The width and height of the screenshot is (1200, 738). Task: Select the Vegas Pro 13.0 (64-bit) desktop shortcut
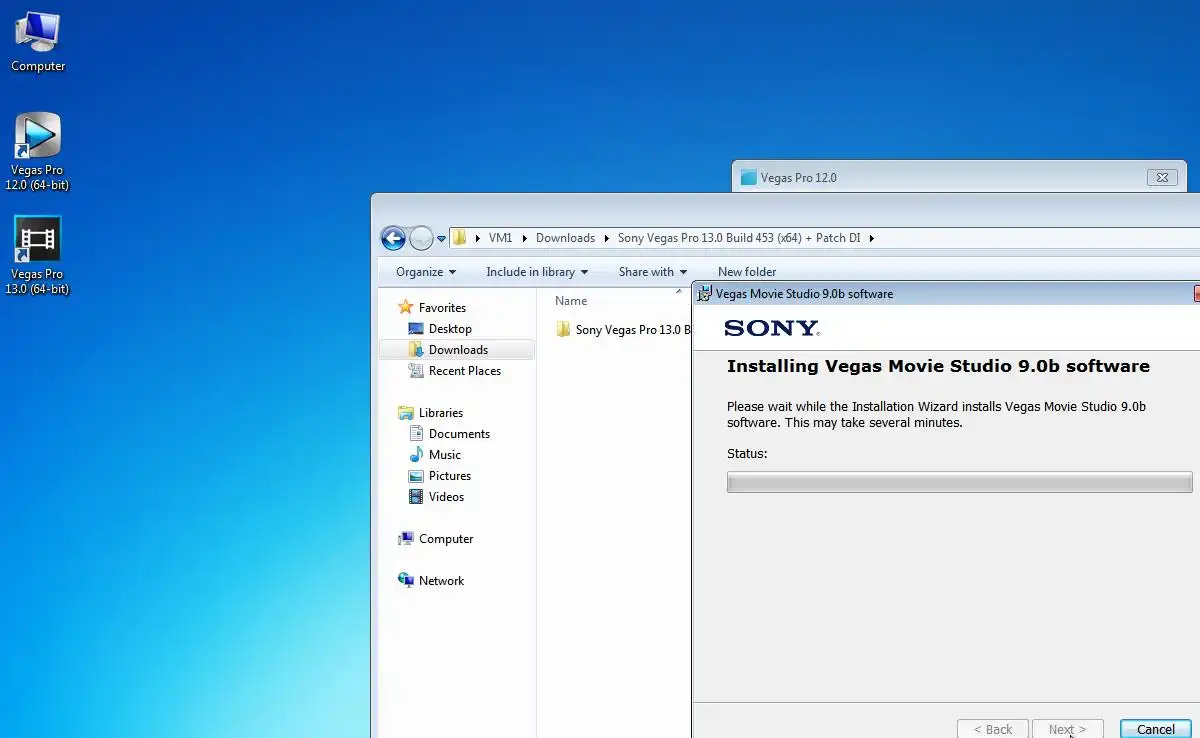37,256
